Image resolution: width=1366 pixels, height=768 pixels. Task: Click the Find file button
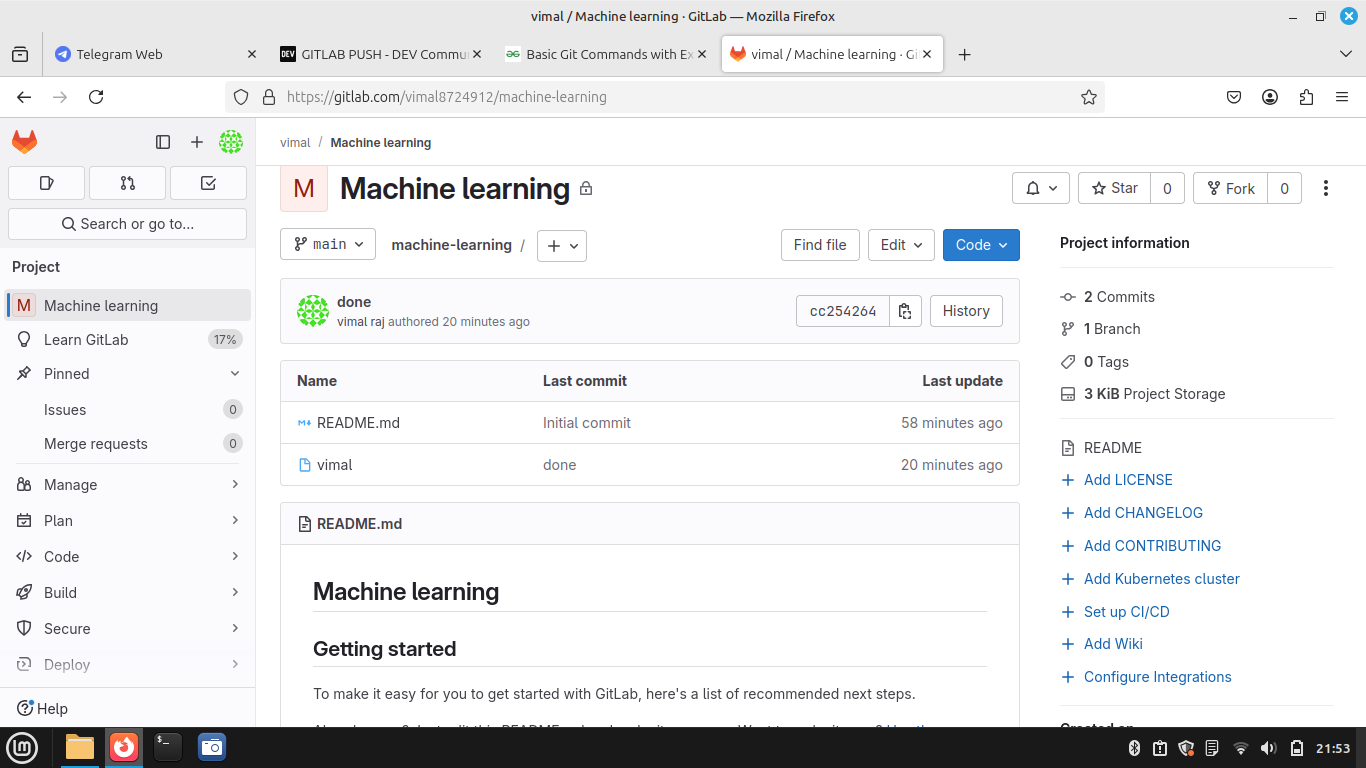coord(820,245)
